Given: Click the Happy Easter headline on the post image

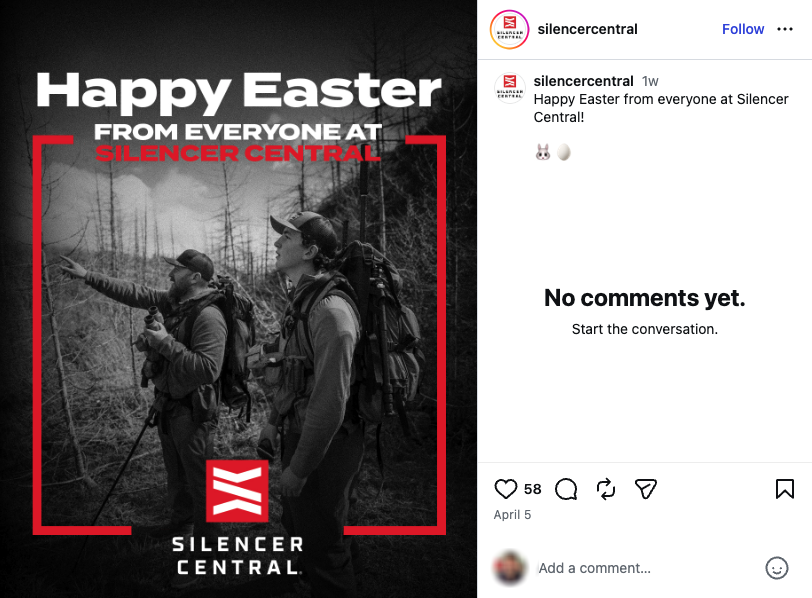Looking at the screenshot, I should [x=238, y=92].
